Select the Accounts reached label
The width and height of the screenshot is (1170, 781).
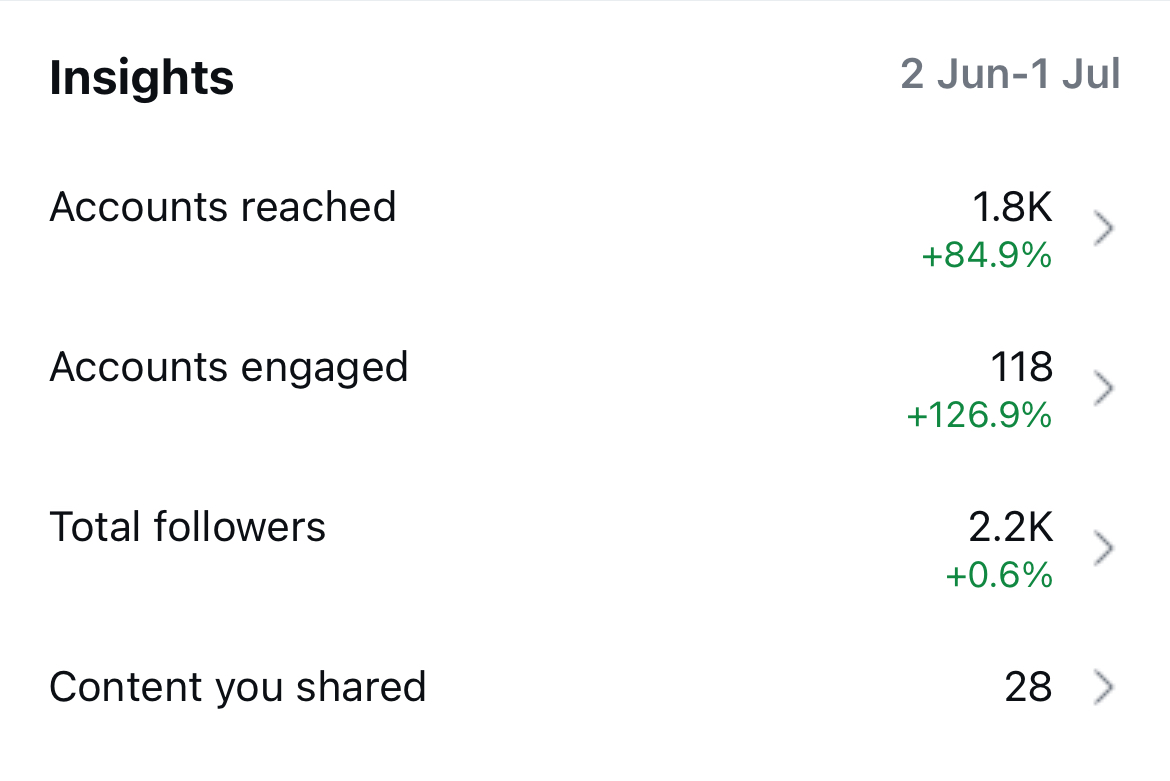pyautogui.click(x=223, y=208)
